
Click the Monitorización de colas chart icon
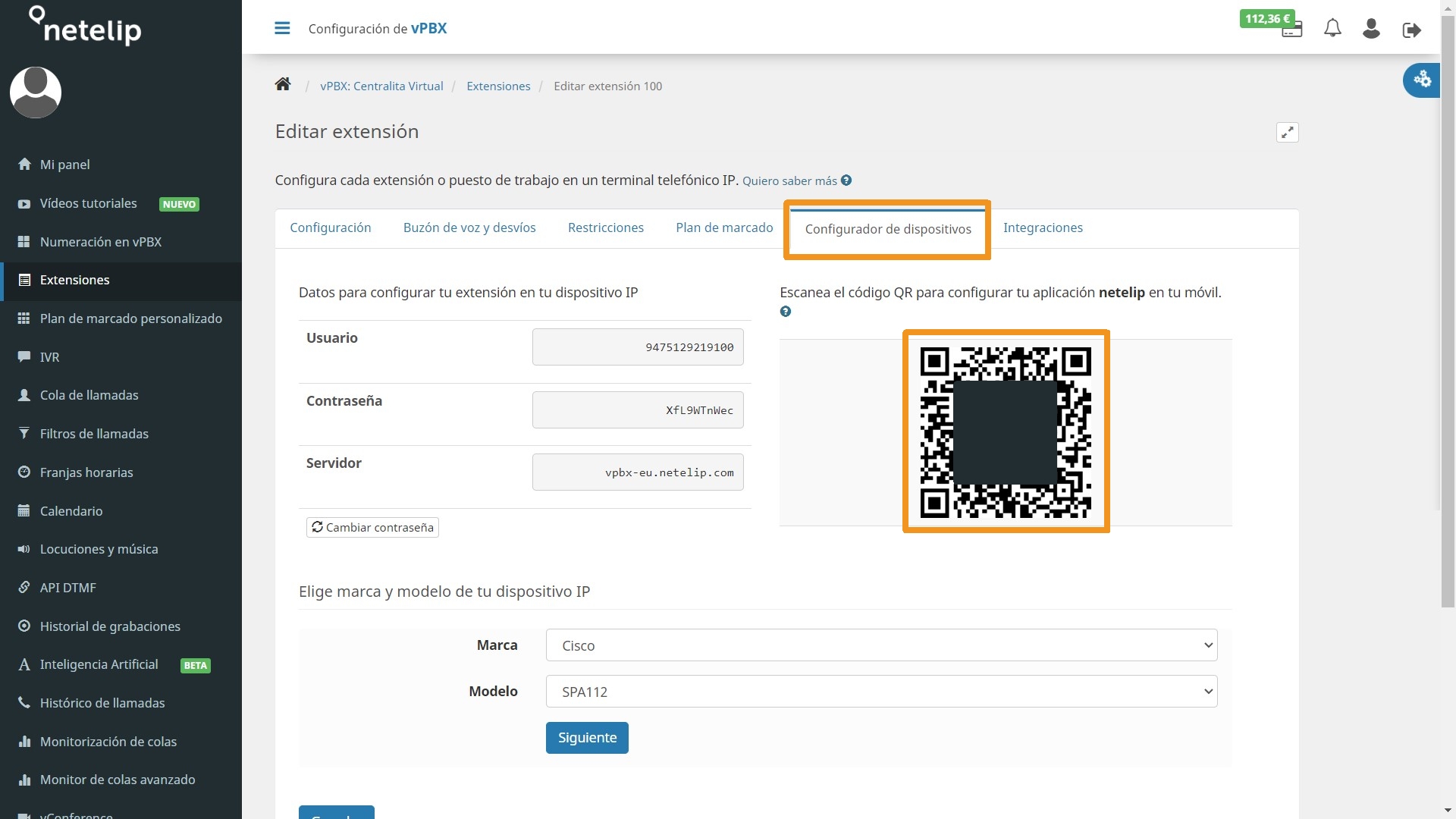coord(24,742)
